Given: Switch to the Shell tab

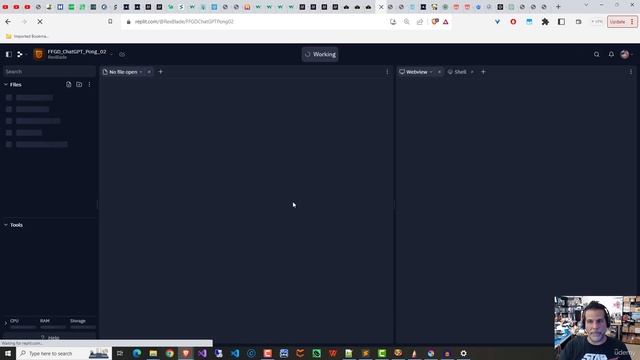Looking at the screenshot, I should click(x=457, y=72).
